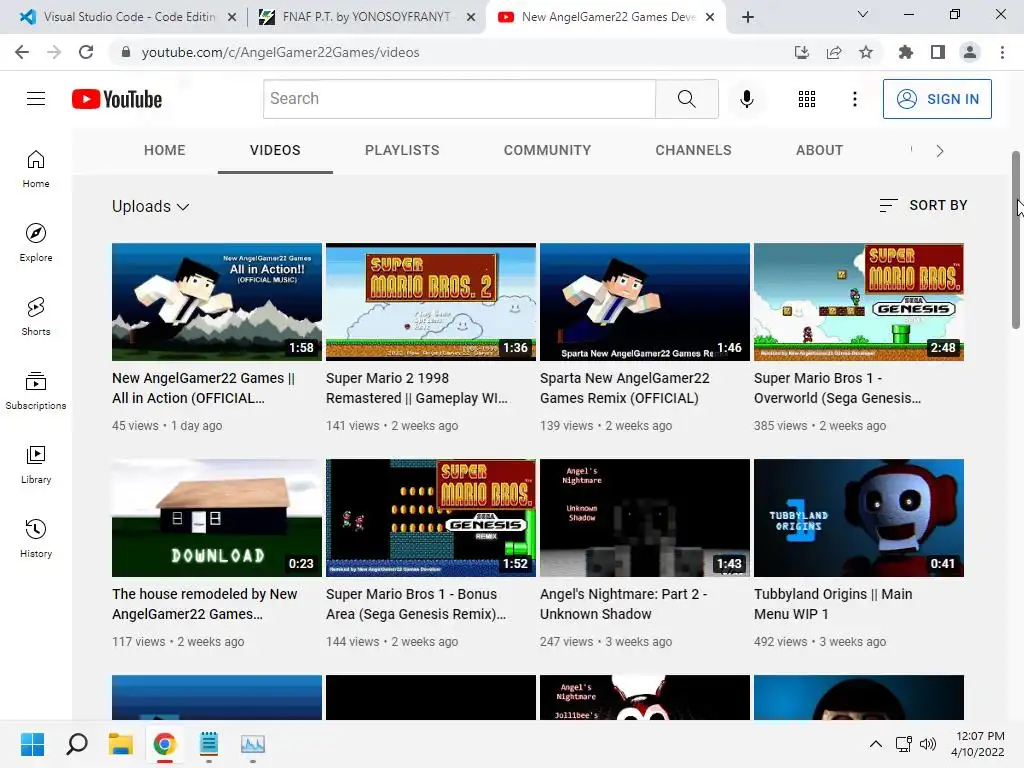Play the Angel's Nightmare Unknown Shadow thumbnail

tap(645, 518)
